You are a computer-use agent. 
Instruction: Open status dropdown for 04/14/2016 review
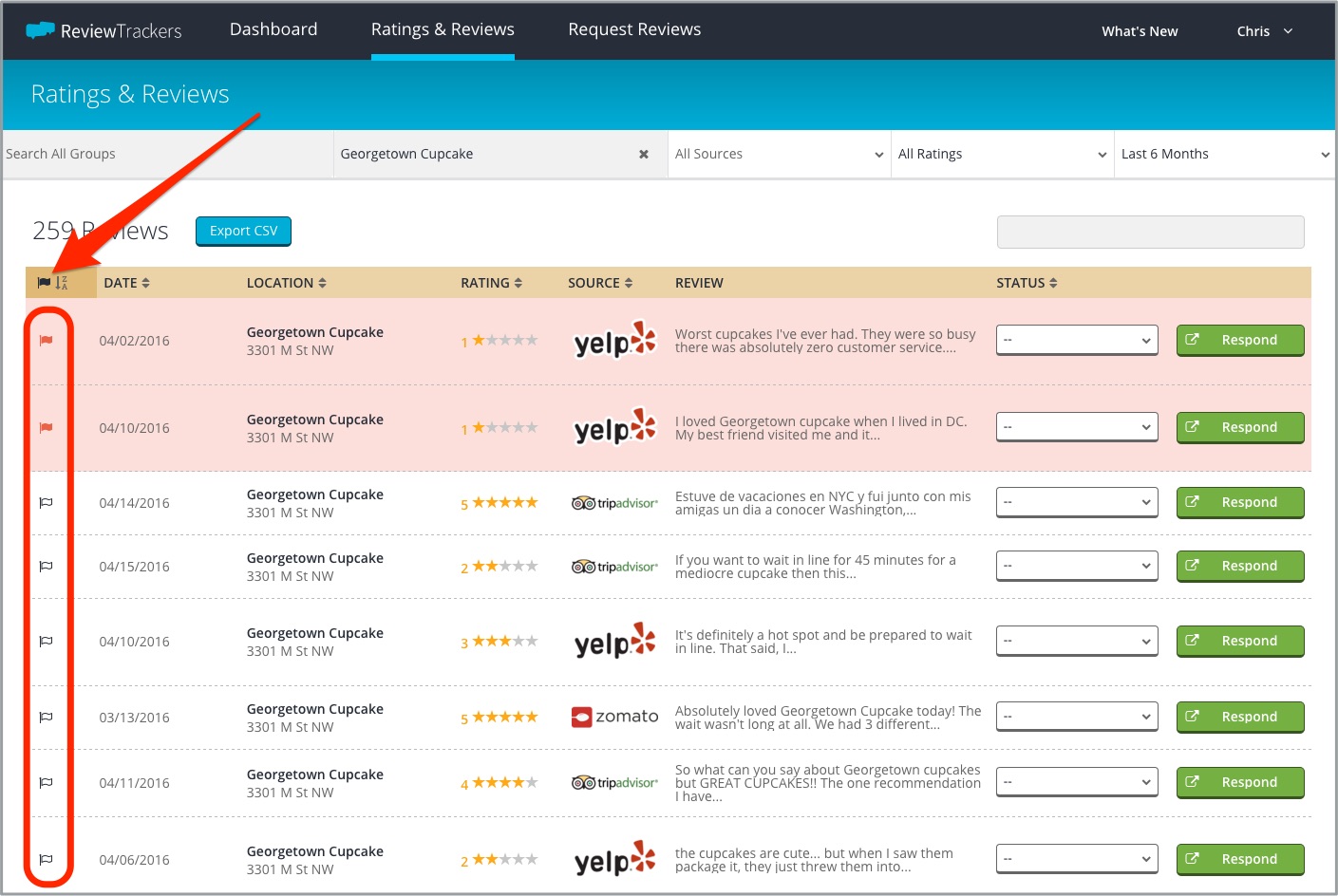coord(1077,502)
